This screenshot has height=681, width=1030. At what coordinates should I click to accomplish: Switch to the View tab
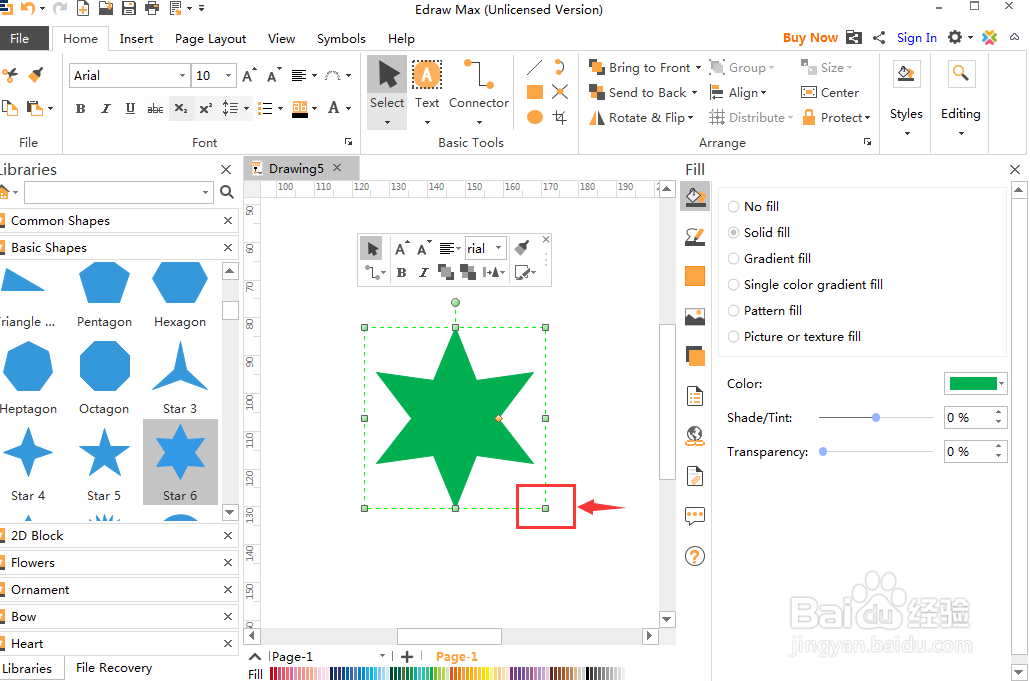(281, 39)
